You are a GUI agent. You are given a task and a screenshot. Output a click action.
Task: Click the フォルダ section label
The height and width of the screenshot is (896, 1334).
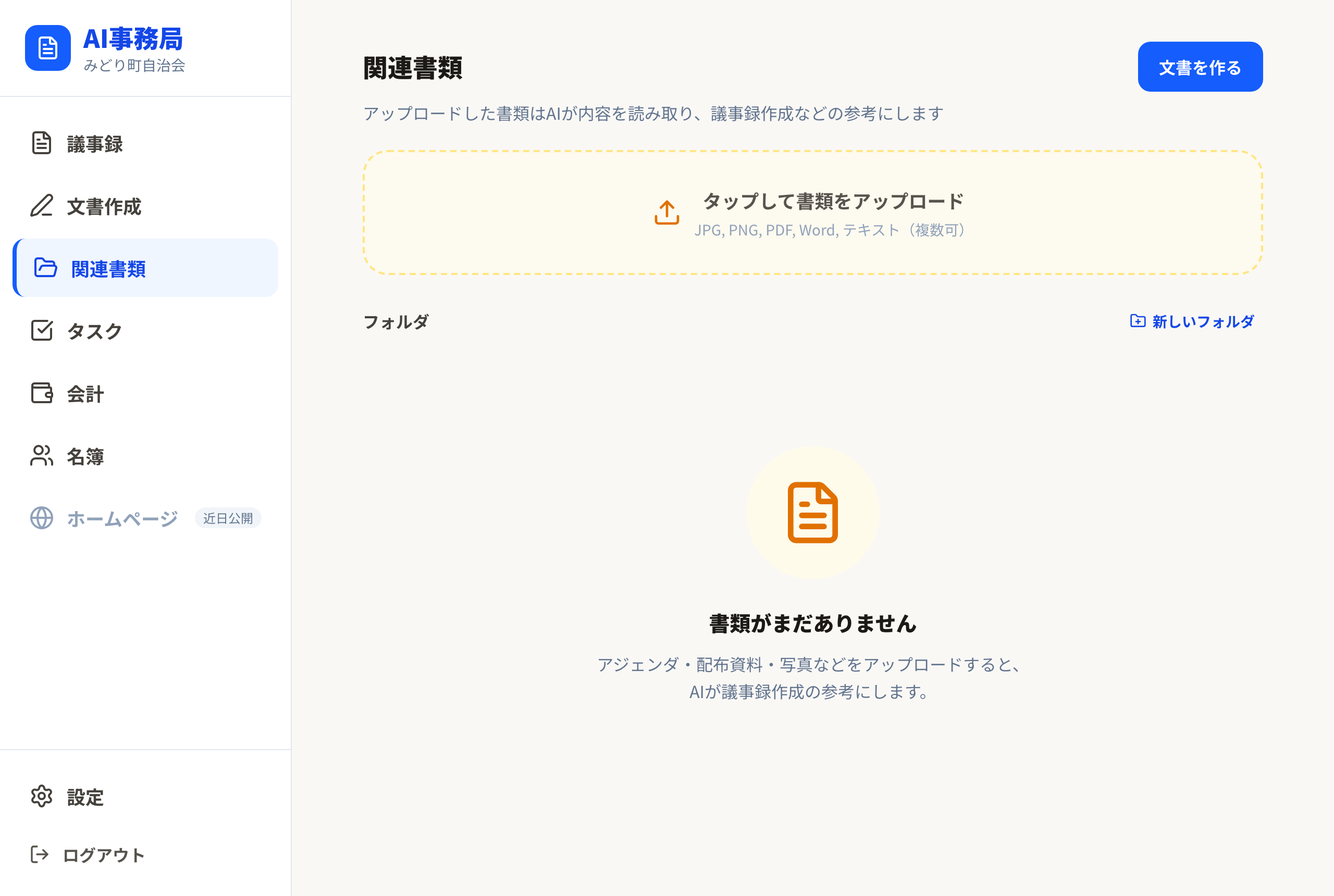tap(396, 322)
